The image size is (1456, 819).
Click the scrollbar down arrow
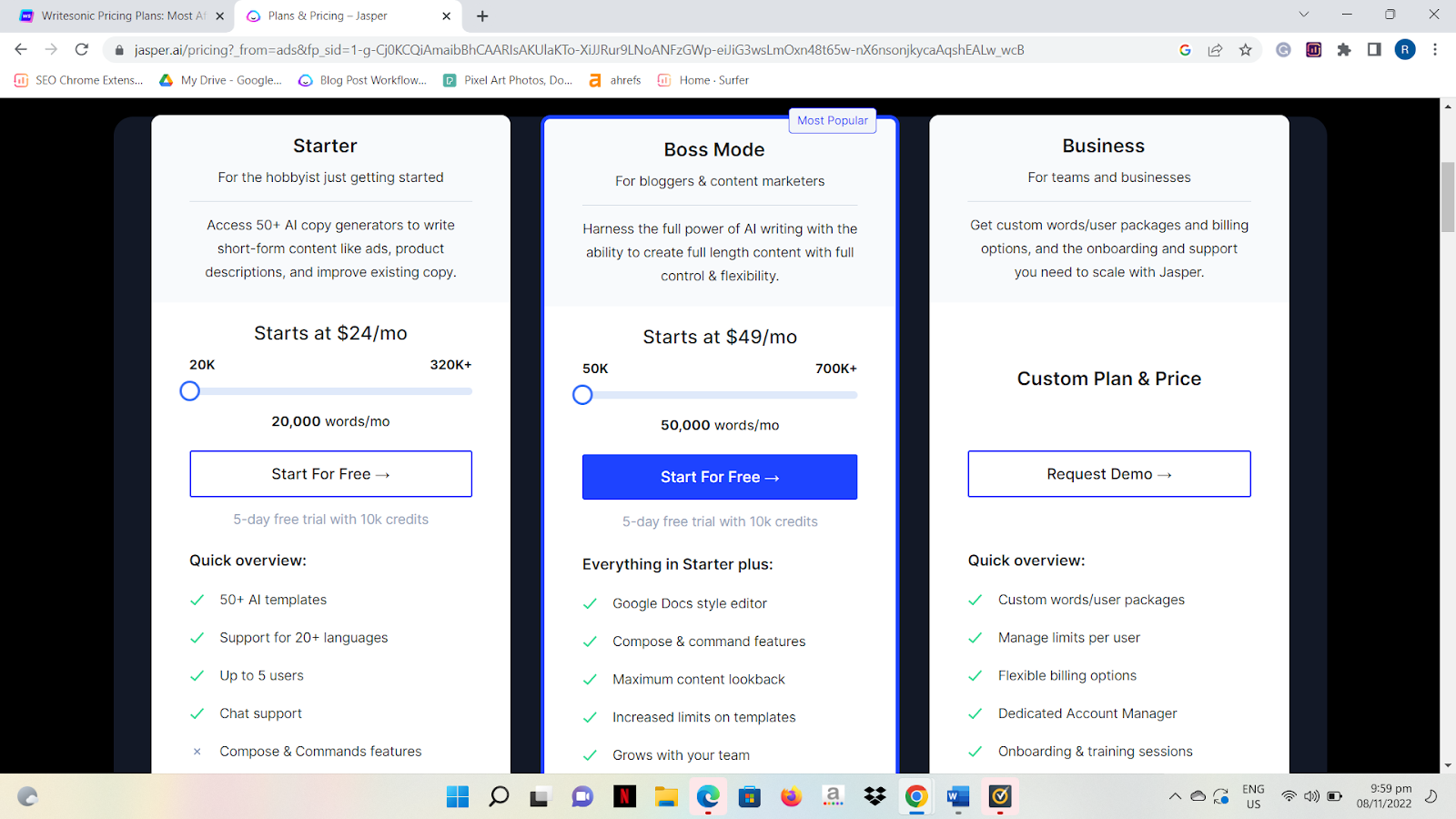pyautogui.click(x=1448, y=766)
